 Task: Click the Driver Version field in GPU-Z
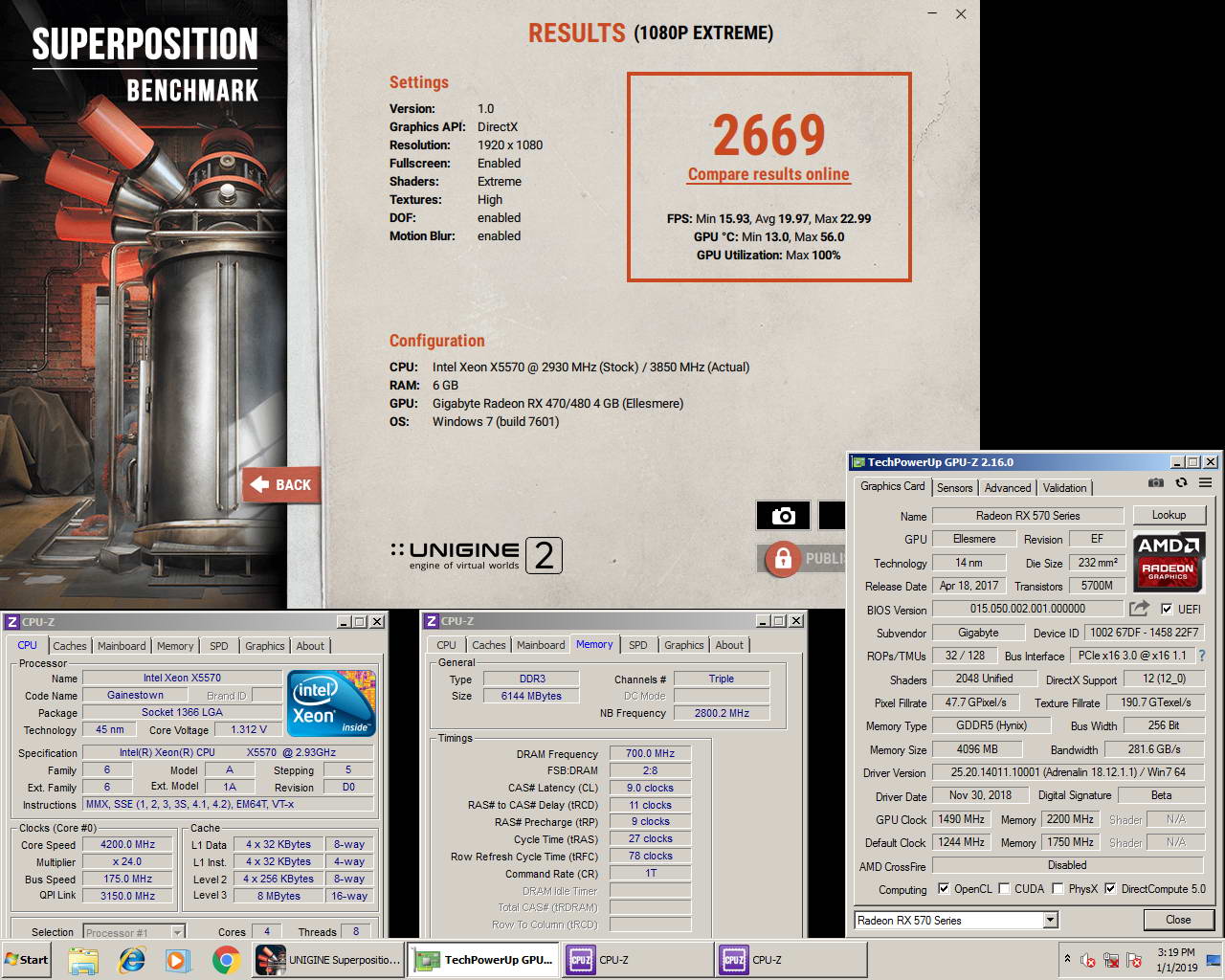click(1067, 772)
